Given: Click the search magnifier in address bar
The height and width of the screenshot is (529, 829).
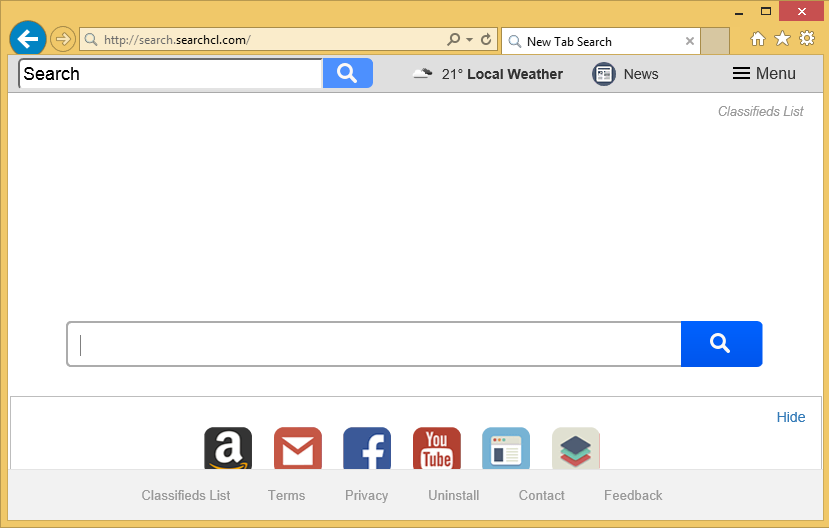Looking at the screenshot, I should (x=453, y=40).
